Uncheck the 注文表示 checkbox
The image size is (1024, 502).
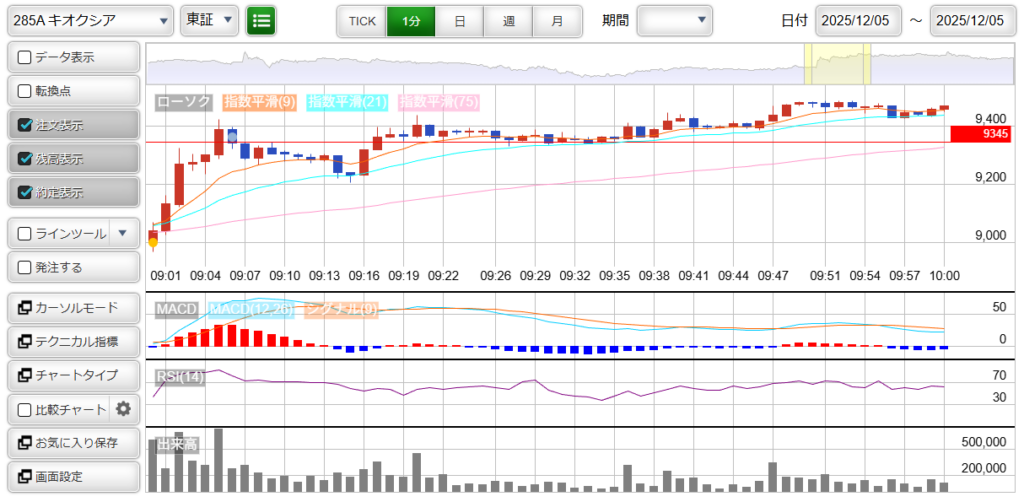[x=25, y=126]
